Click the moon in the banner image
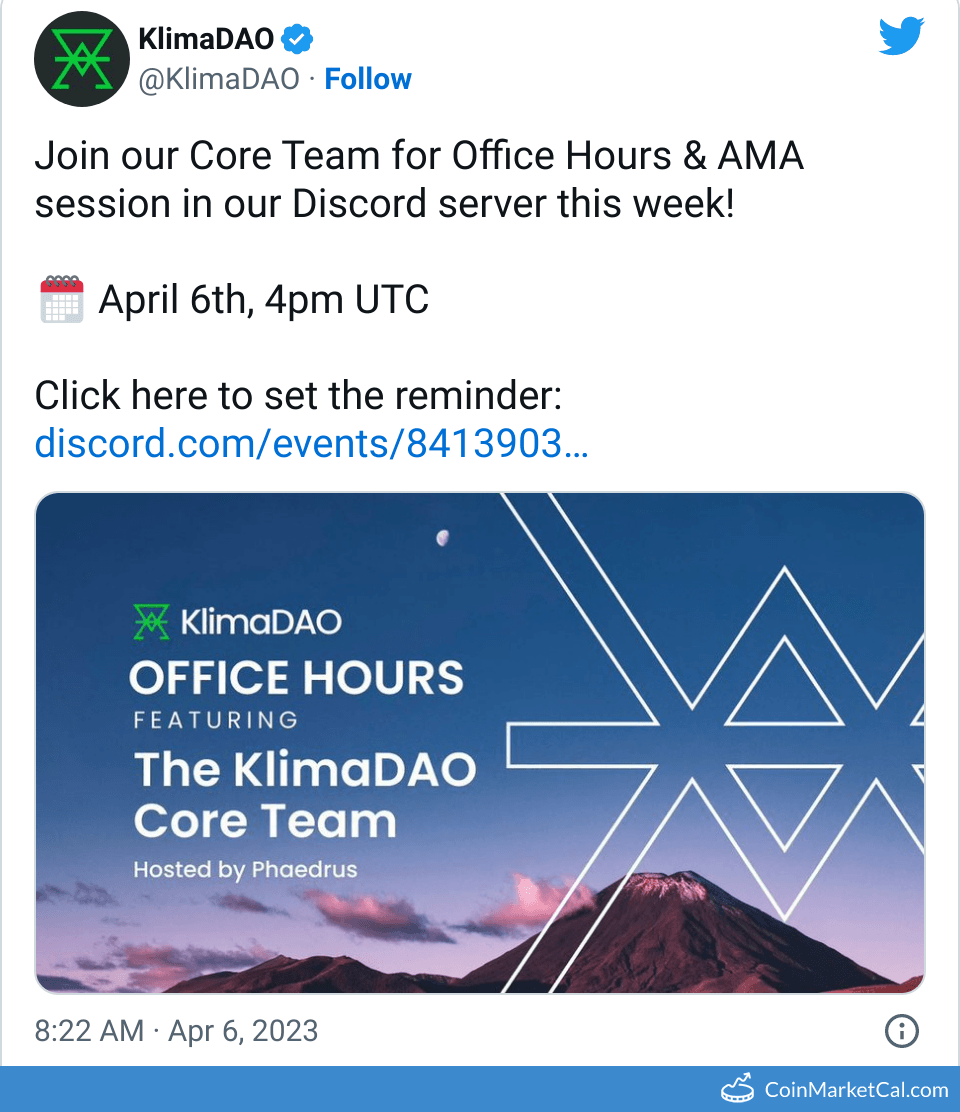This screenshot has width=960, height=1112. [442, 539]
